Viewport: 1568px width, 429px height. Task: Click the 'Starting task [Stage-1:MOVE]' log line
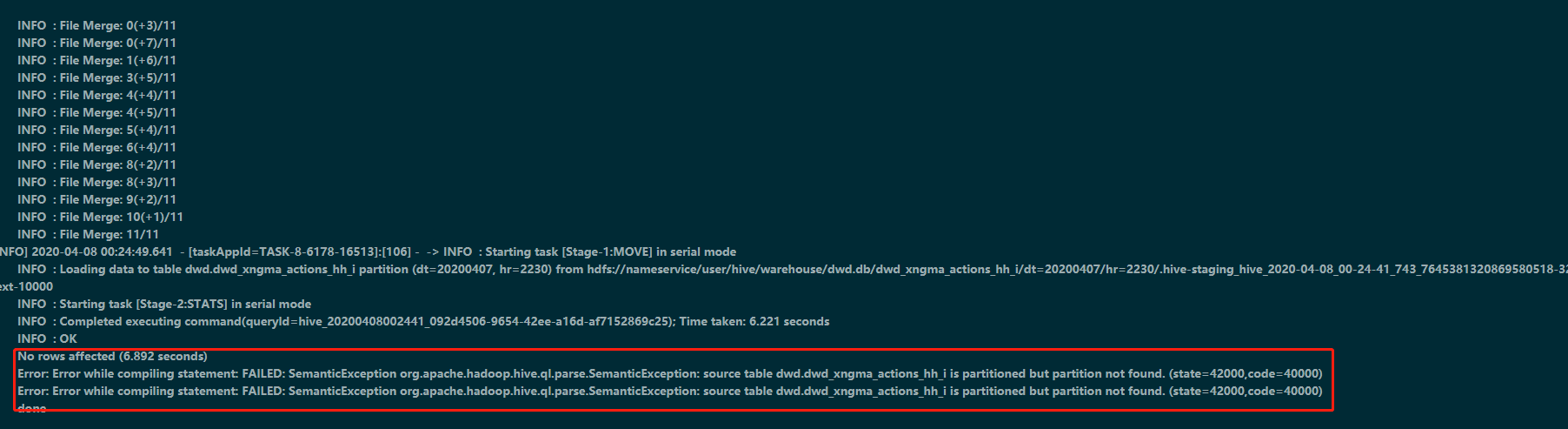coord(369,251)
